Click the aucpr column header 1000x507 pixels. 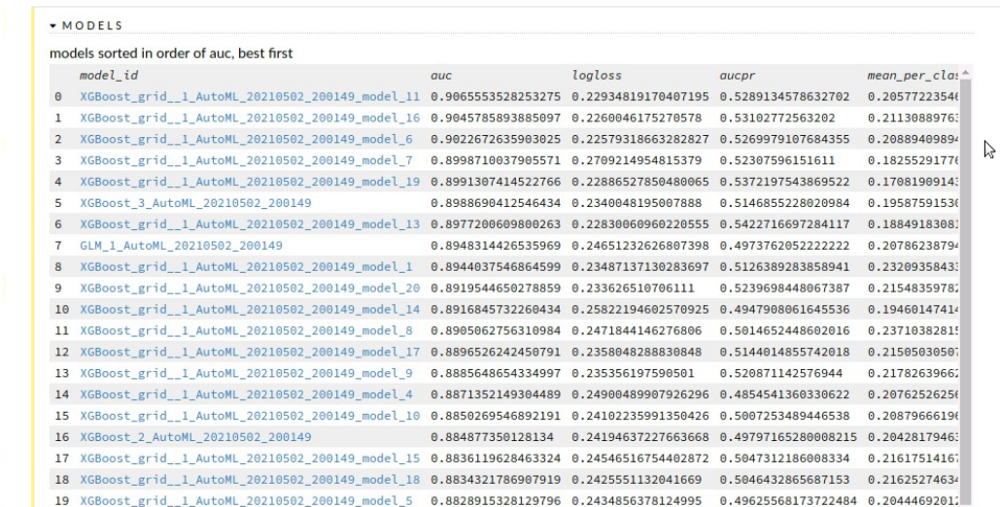(737, 75)
